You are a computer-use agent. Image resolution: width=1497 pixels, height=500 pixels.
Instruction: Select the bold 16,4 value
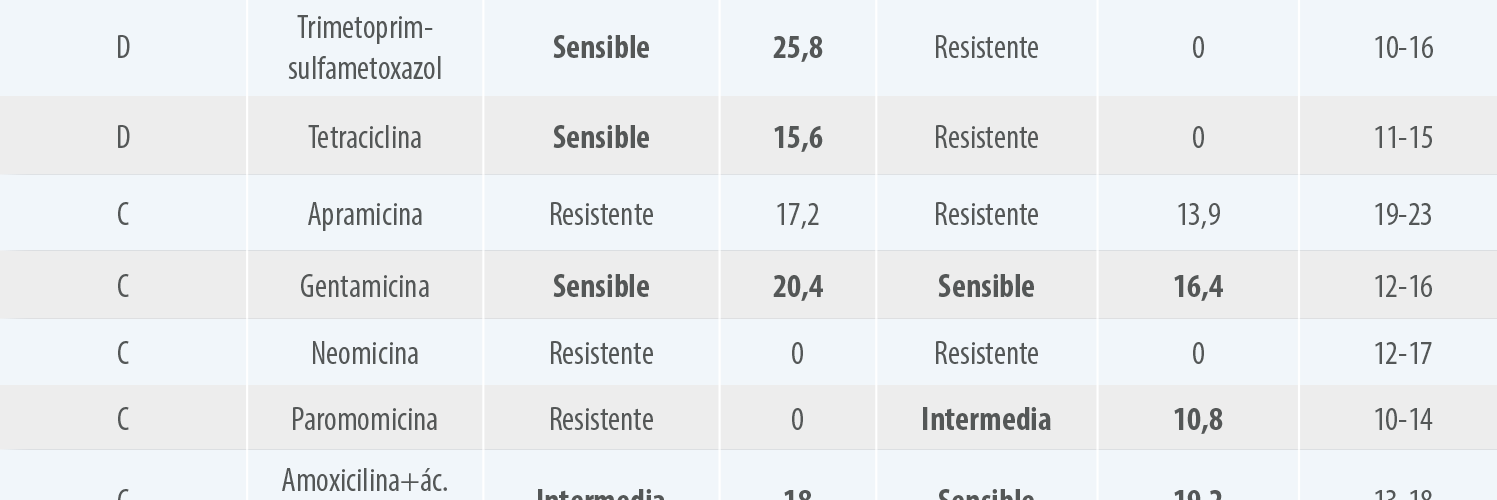pos(1198,286)
